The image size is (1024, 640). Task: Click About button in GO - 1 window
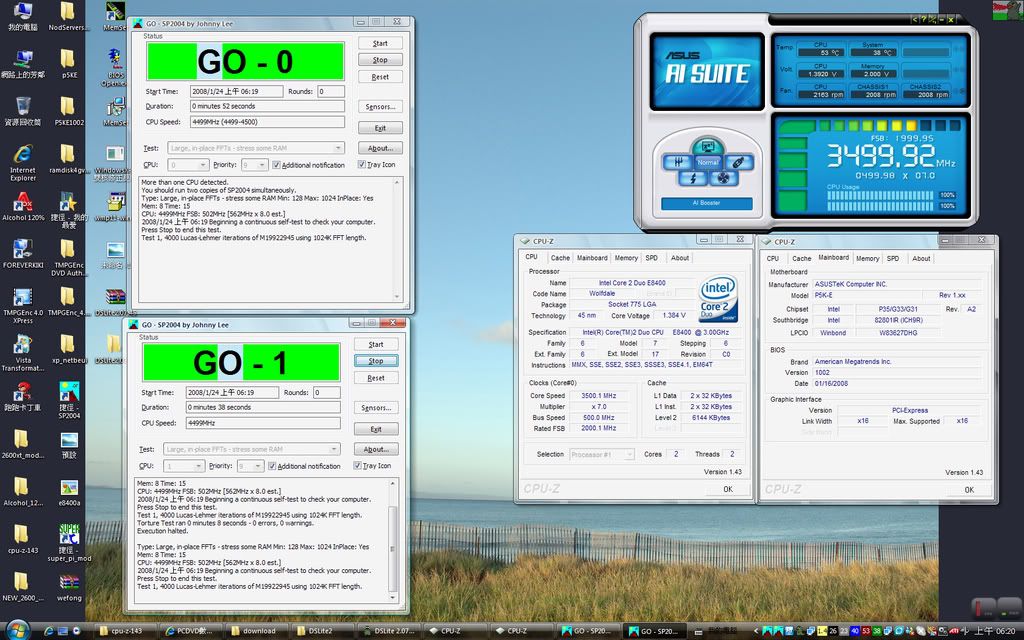tap(376, 449)
